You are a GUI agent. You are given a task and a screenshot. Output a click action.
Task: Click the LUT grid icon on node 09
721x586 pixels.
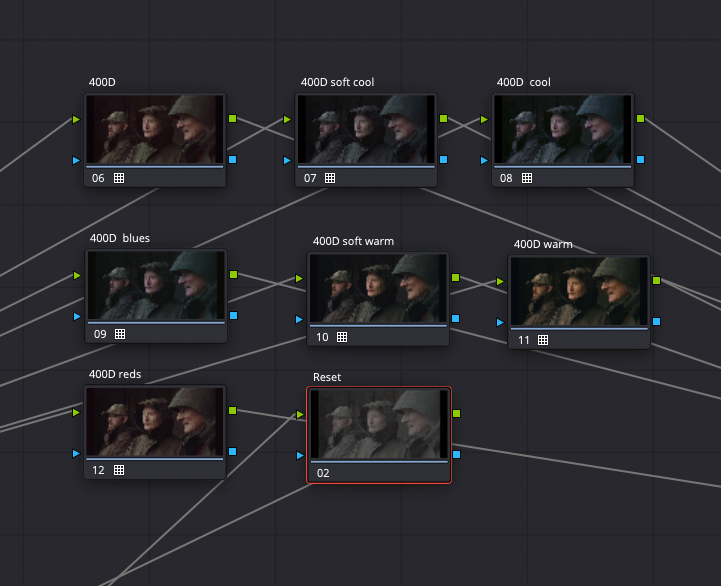(119, 334)
